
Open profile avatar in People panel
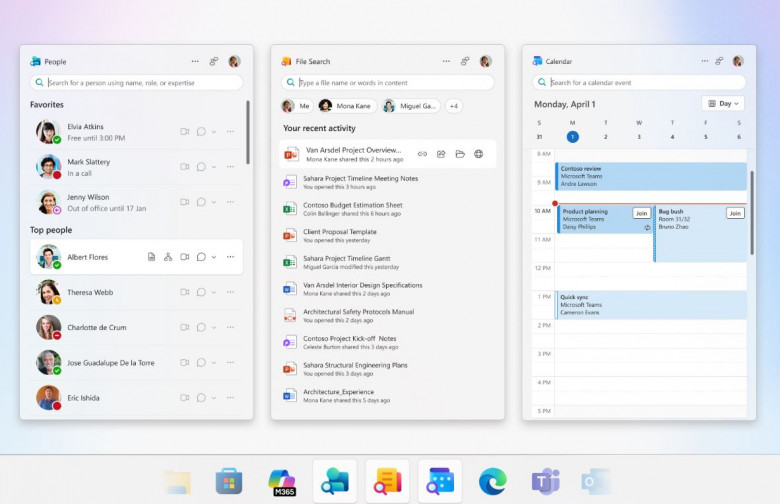[x=234, y=61]
